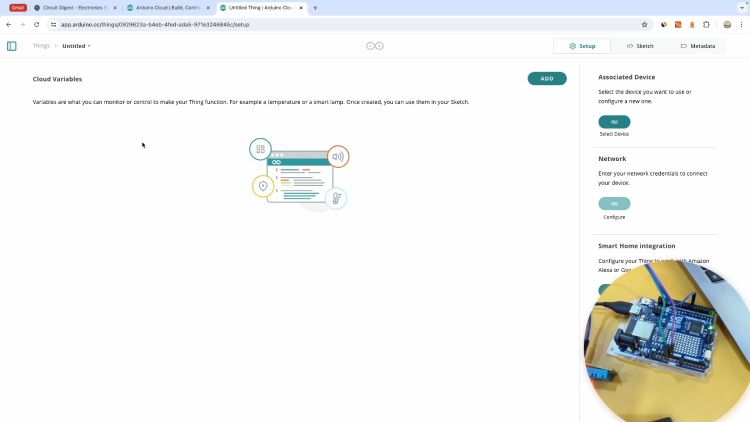Image resolution: width=750 pixels, height=422 pixels.
Task: Navigate to Things breadcrumb
Action: point(41,46)
